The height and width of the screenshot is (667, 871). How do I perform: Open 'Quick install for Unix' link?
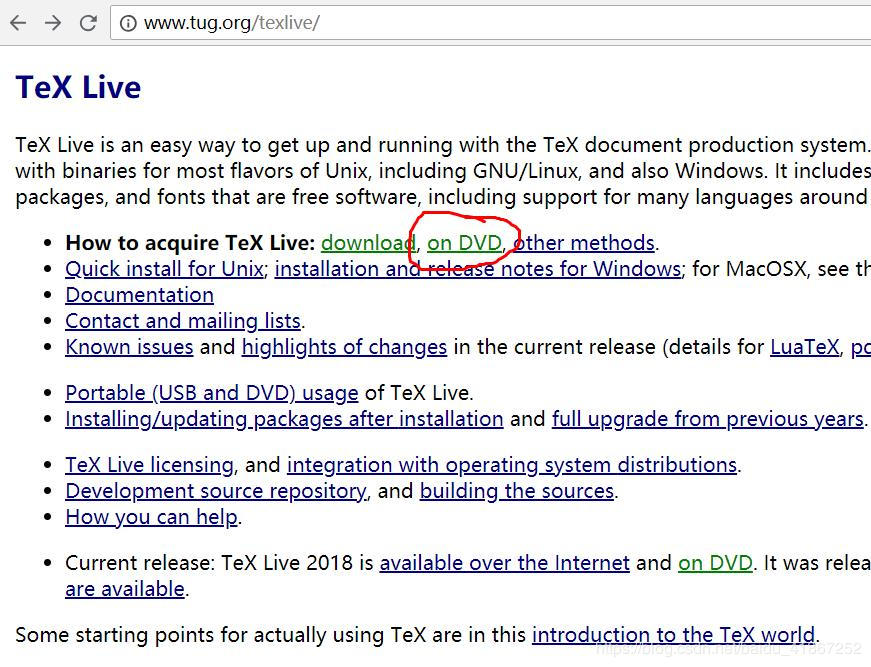[x=164, y=269]
